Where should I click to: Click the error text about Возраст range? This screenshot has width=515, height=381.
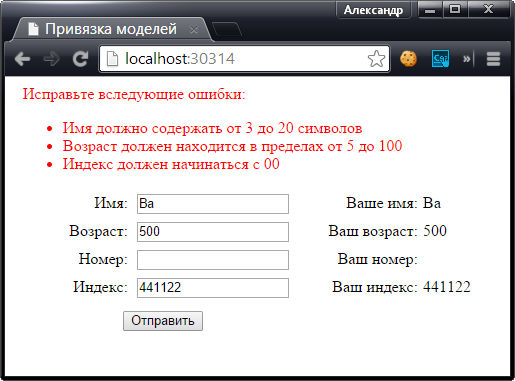[x=232, y=146]
